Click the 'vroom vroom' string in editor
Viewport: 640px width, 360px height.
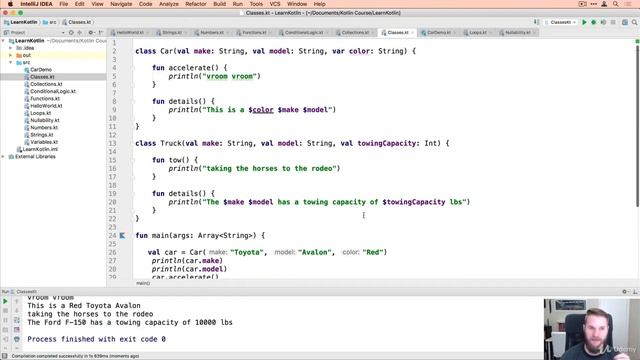click(x=231, y=76)
